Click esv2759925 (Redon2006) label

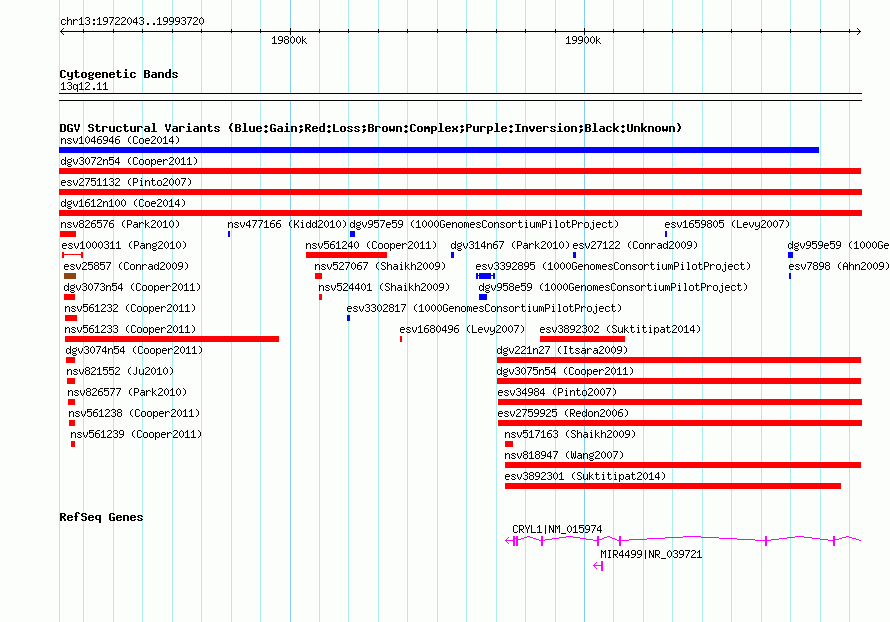tap(563, 413)
